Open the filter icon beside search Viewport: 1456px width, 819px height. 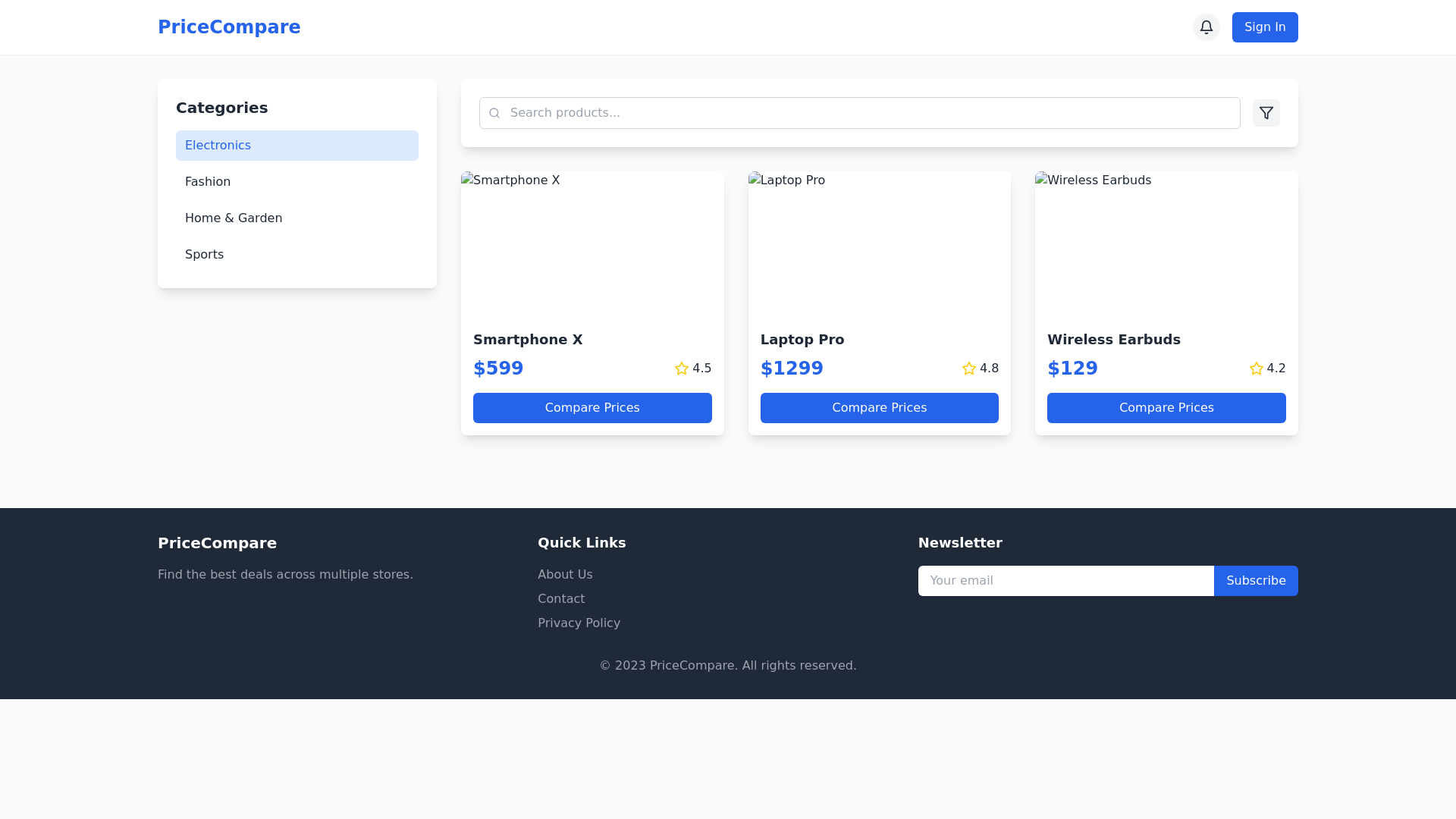[x=1266, y=112]
